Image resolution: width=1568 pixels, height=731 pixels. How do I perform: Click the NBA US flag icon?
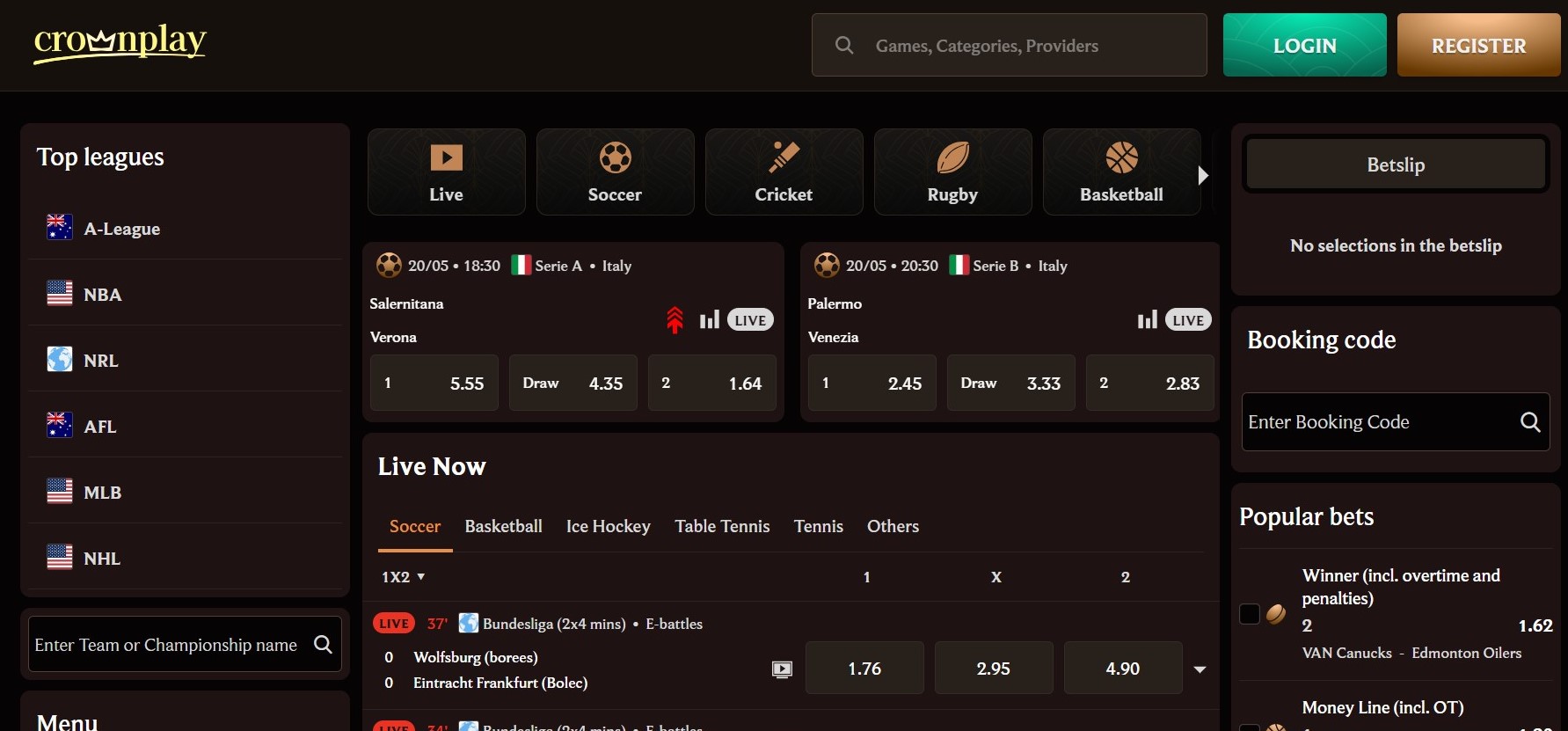(x=59, y=294)
